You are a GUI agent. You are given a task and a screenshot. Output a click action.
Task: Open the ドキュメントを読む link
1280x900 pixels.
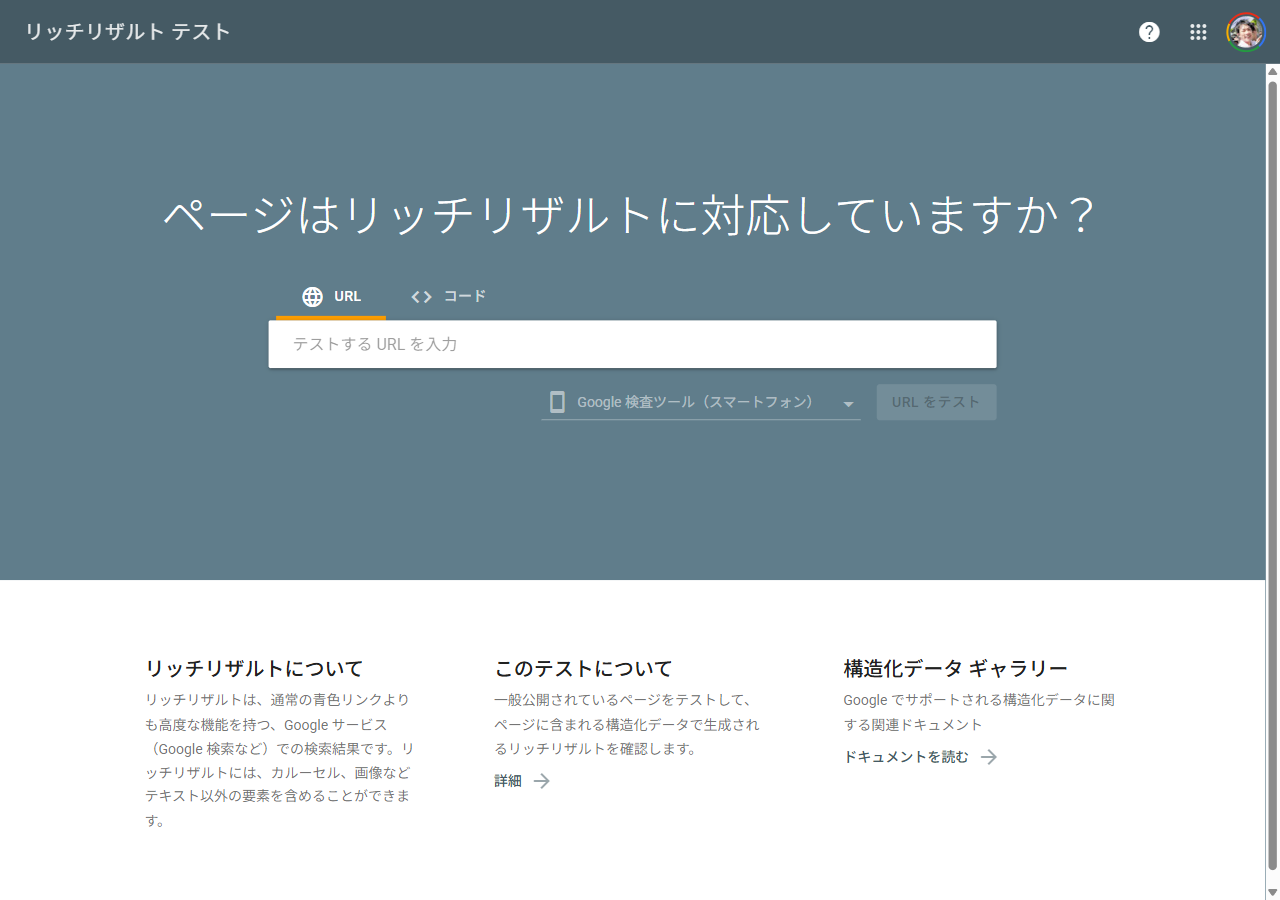click(x=906, y=757)
